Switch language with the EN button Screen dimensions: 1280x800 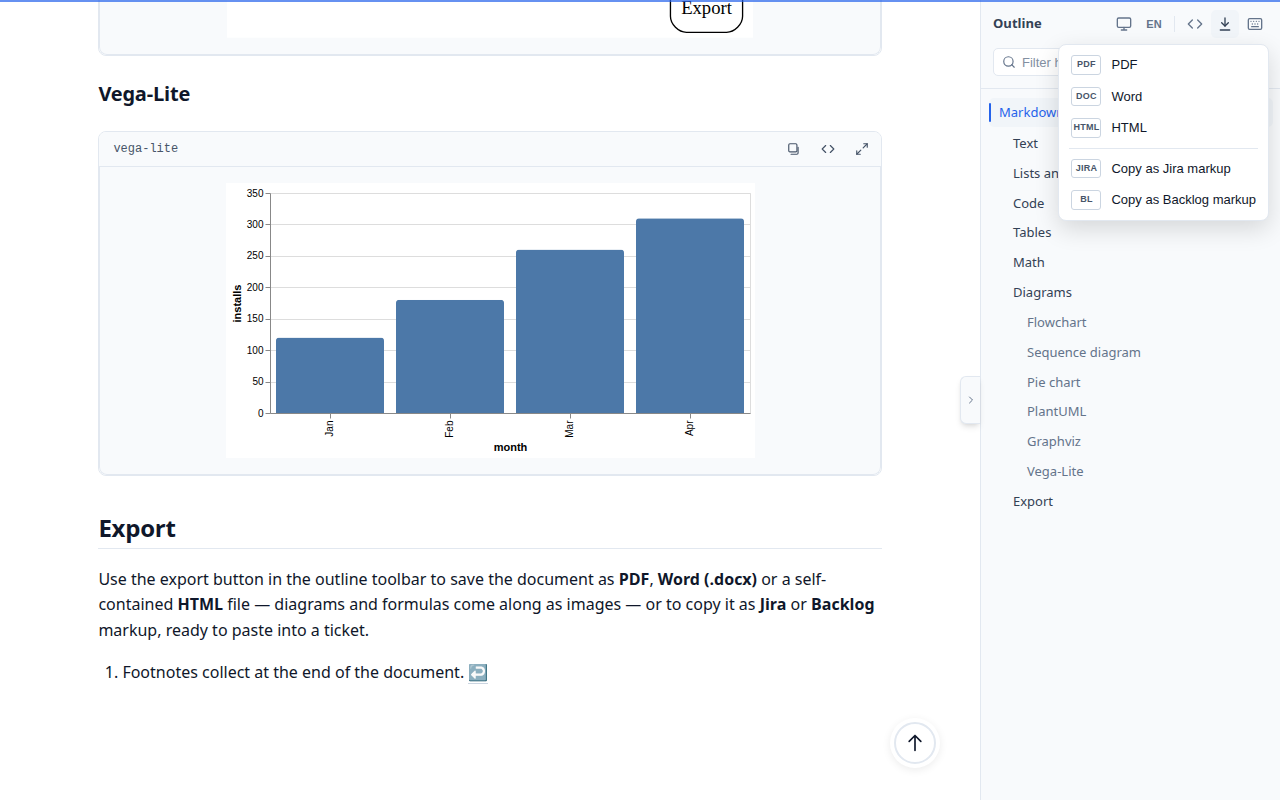pyautogui.click(x=1154, y=24)
